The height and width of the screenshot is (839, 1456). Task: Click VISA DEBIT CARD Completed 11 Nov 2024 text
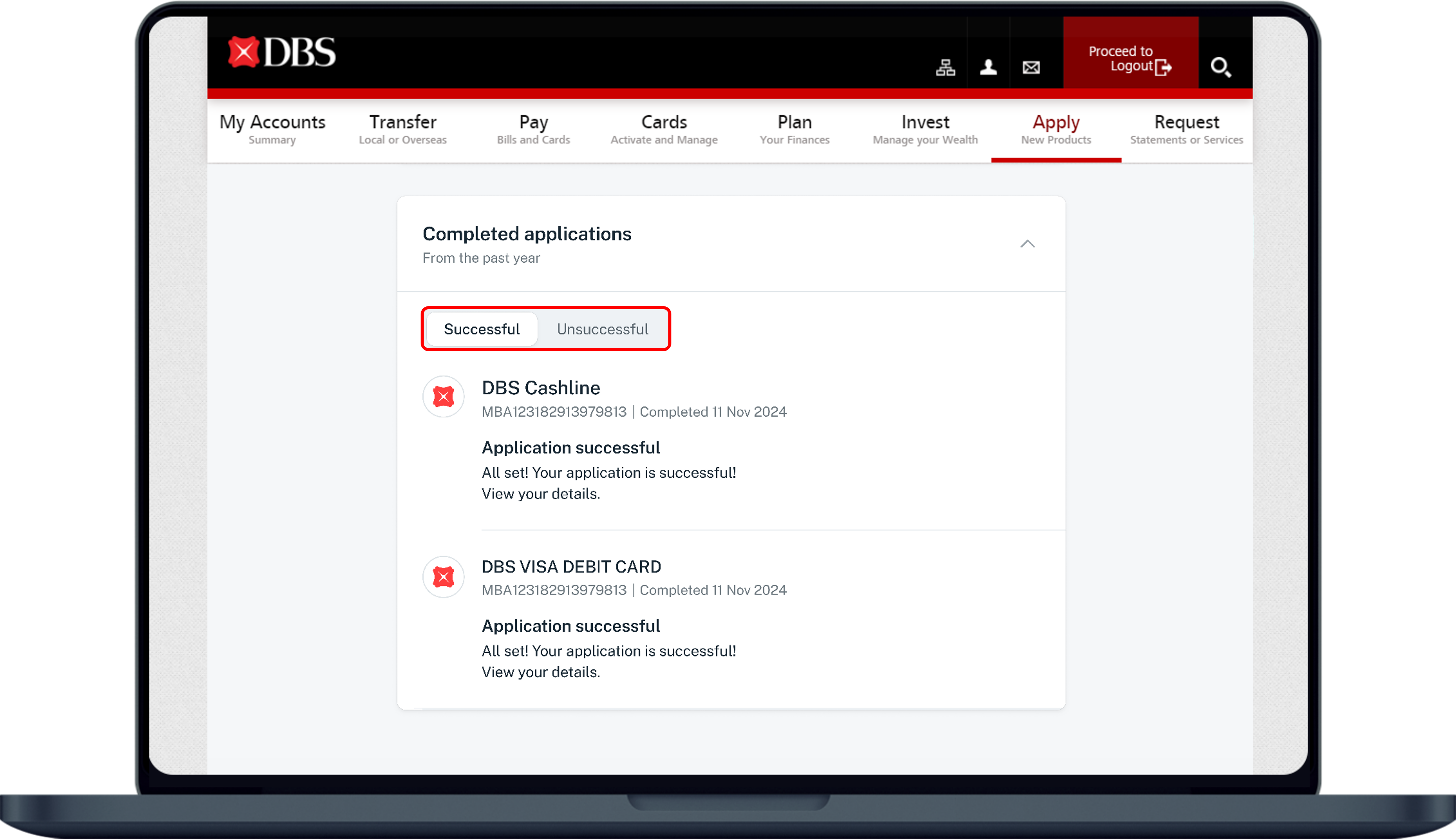713,590
